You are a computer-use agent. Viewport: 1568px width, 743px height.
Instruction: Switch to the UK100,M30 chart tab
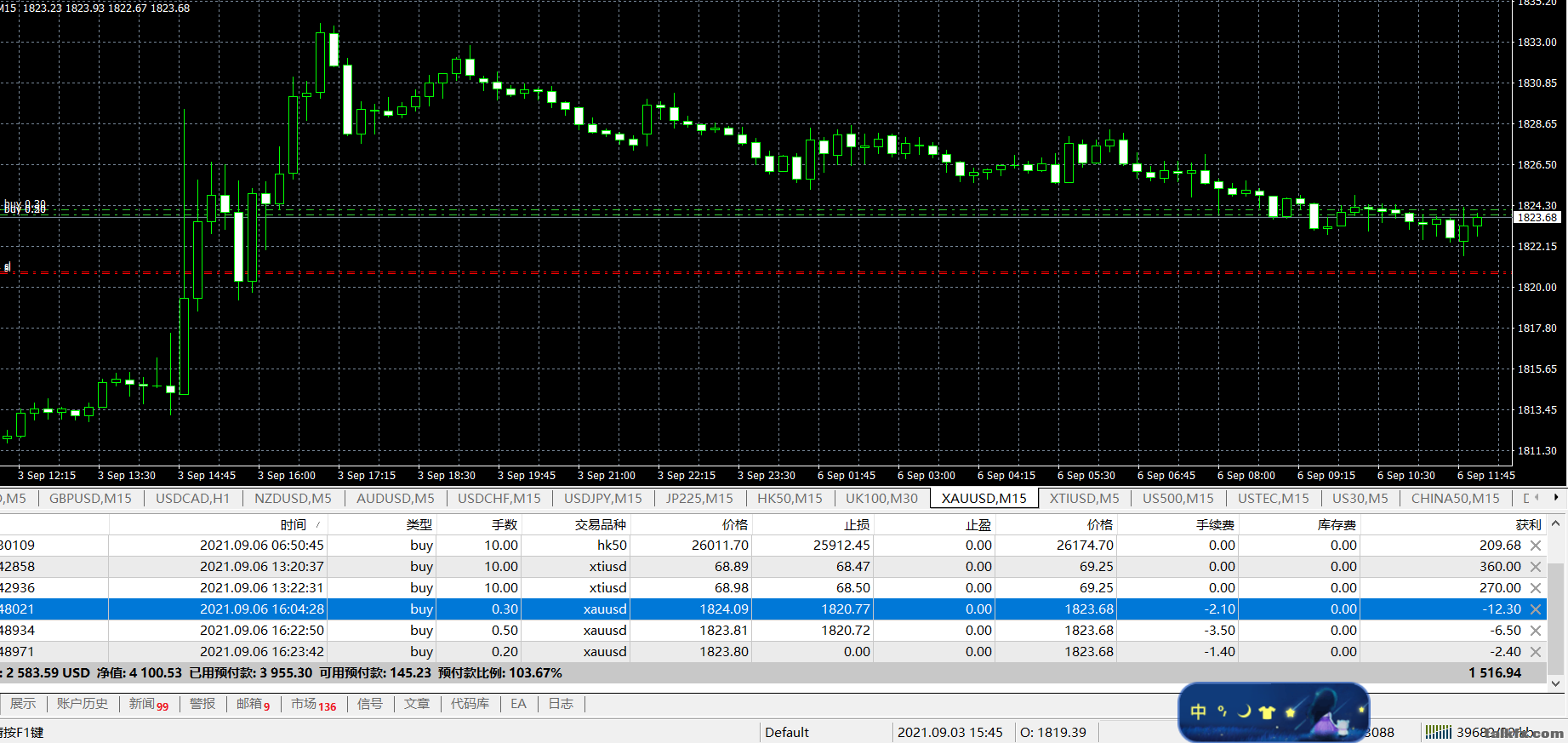[881, 499]
